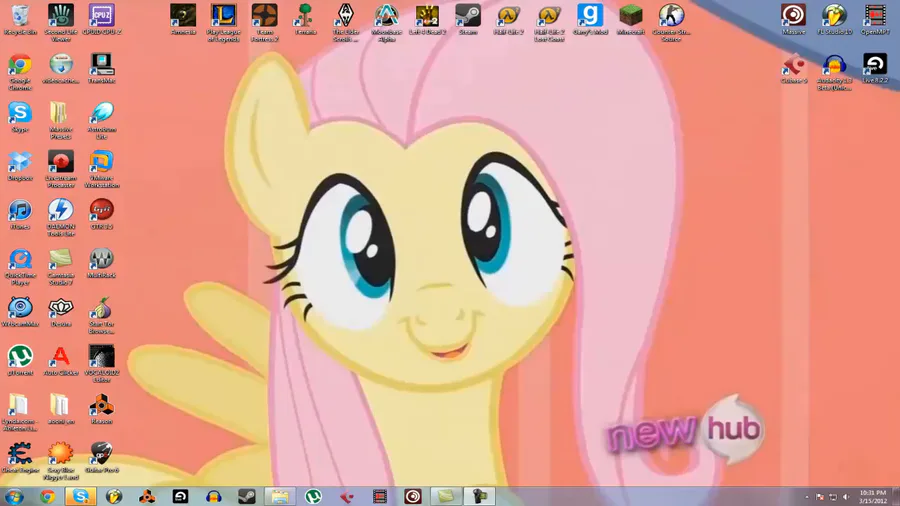Screen dimensions: 900x506
Task: Select the Garry's Mod desktop shortcut
Action: pos(590,20)
